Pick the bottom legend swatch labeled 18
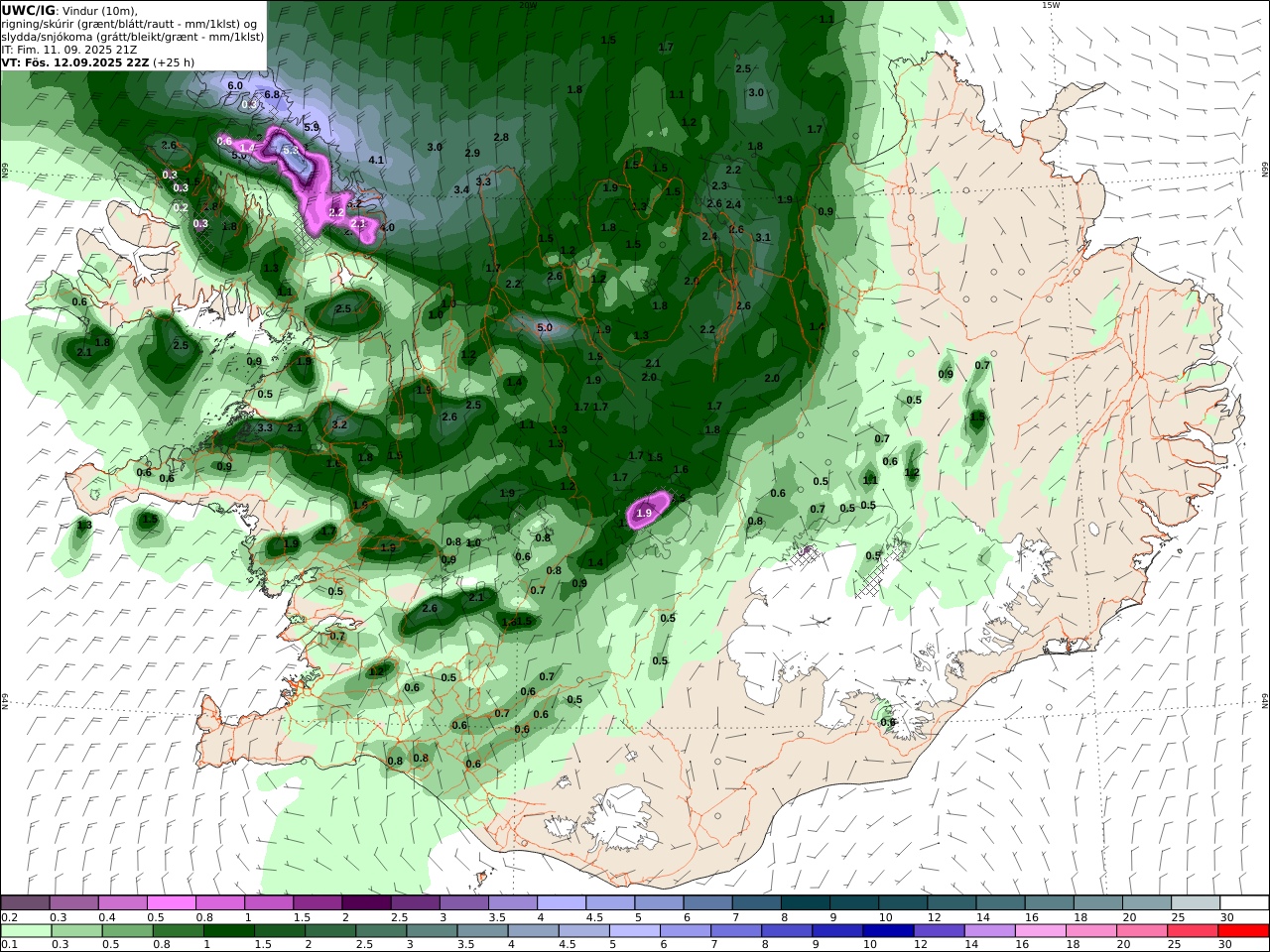Image resolution: width=1270 pixels, height=952 pixels. pyautogui.click(x=1092, y=931)
